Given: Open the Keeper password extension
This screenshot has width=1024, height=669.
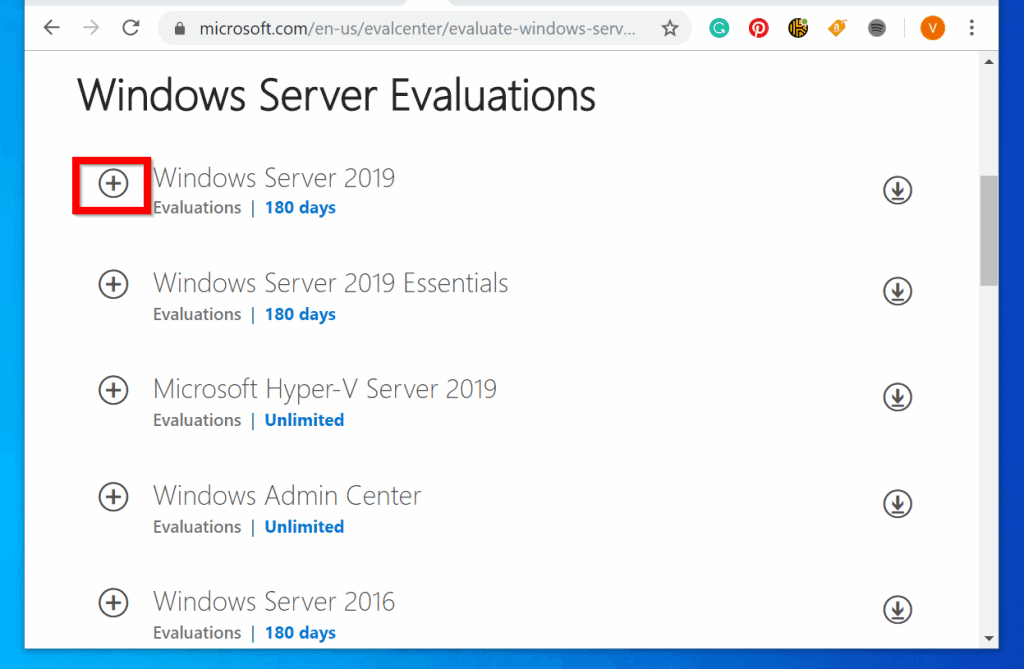Looking at the screenshot, I should (x=798, y=28).
